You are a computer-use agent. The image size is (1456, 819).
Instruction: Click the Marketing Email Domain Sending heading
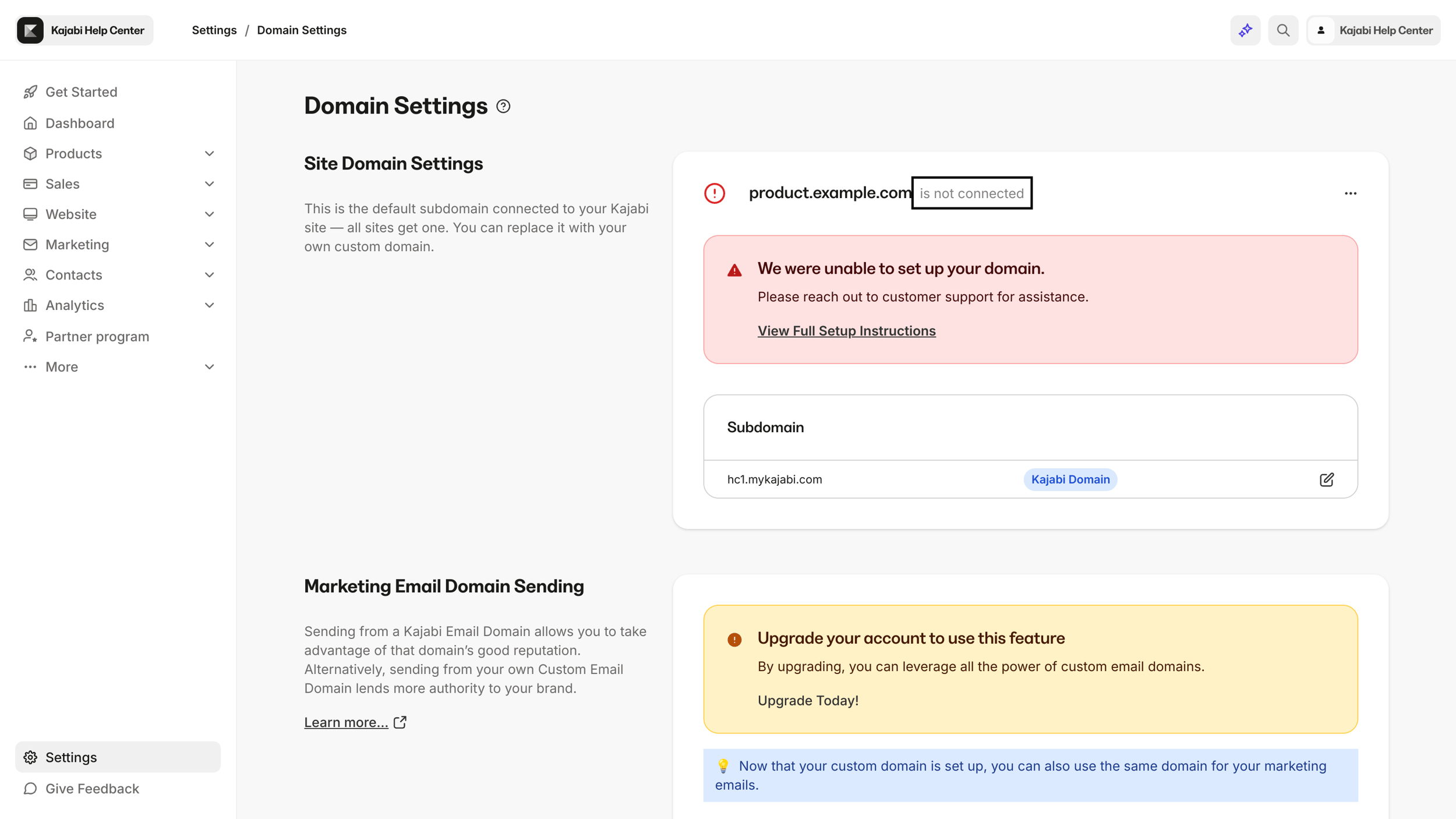(x=444, y=586)
